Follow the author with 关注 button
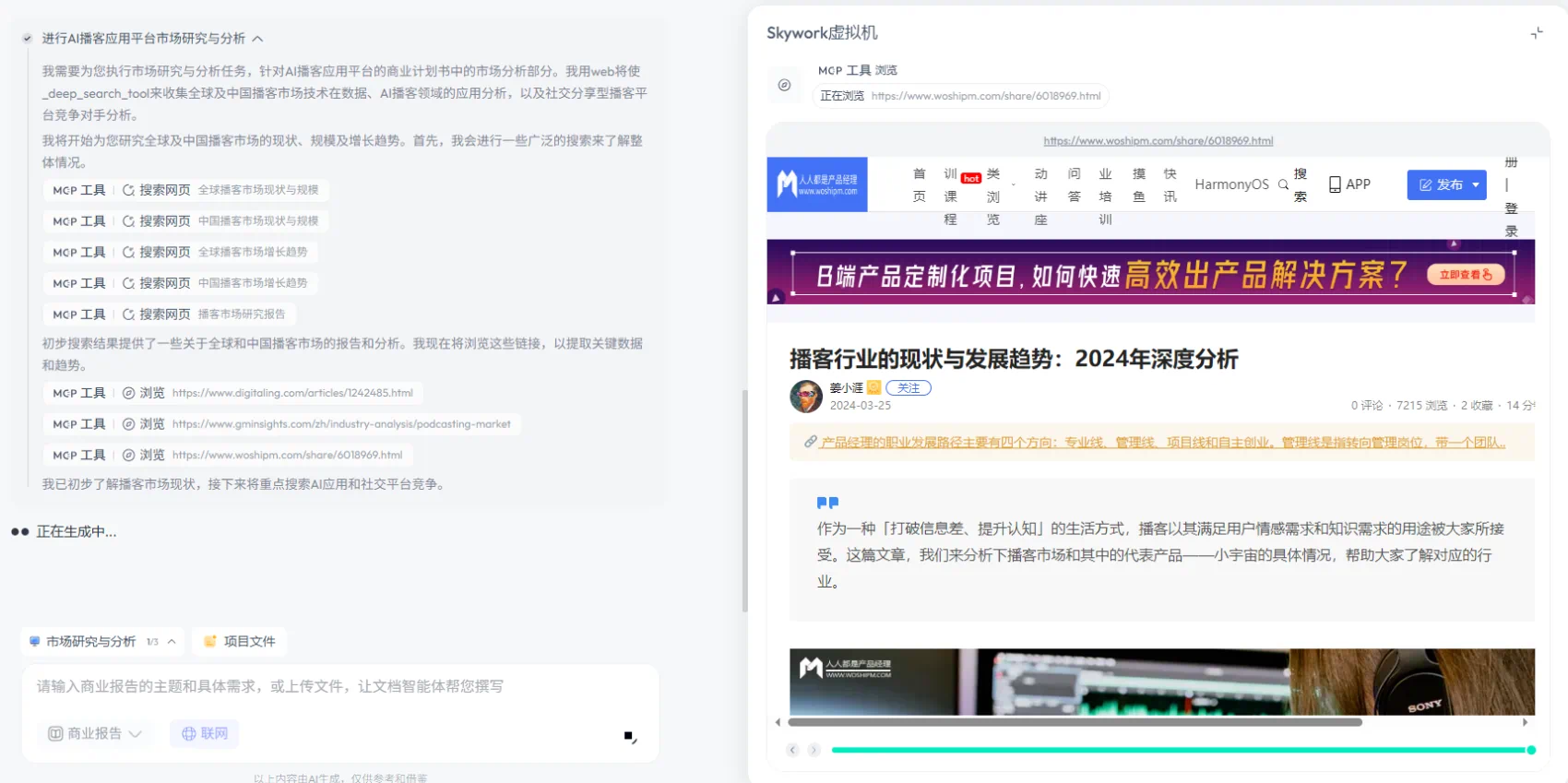The height and width of the screenshot is (783, 1568). coord(909,388)
